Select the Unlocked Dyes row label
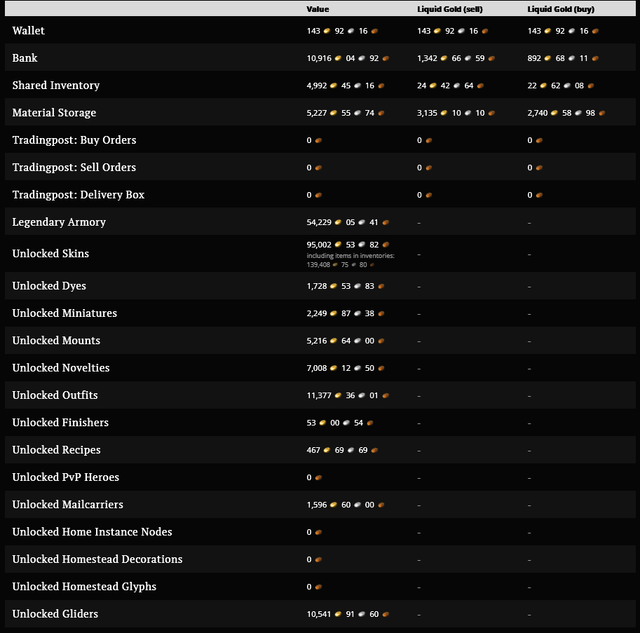This screenshot has height=633, width=640. (49, 286)
